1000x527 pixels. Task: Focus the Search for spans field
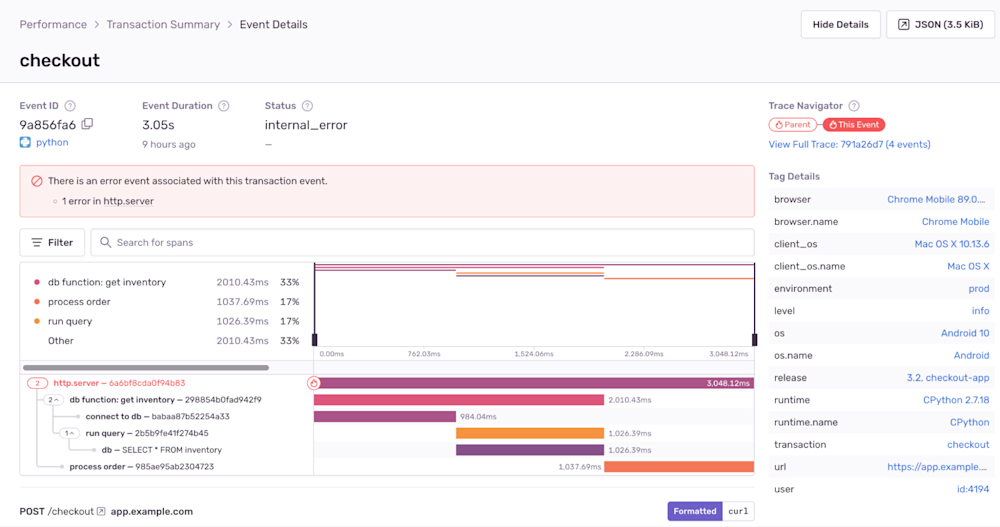point(423,242)
